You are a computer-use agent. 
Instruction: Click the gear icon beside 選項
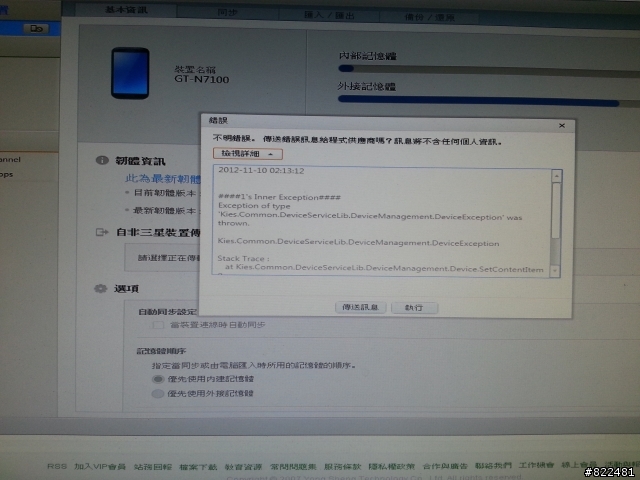click(x=100, y=289)
